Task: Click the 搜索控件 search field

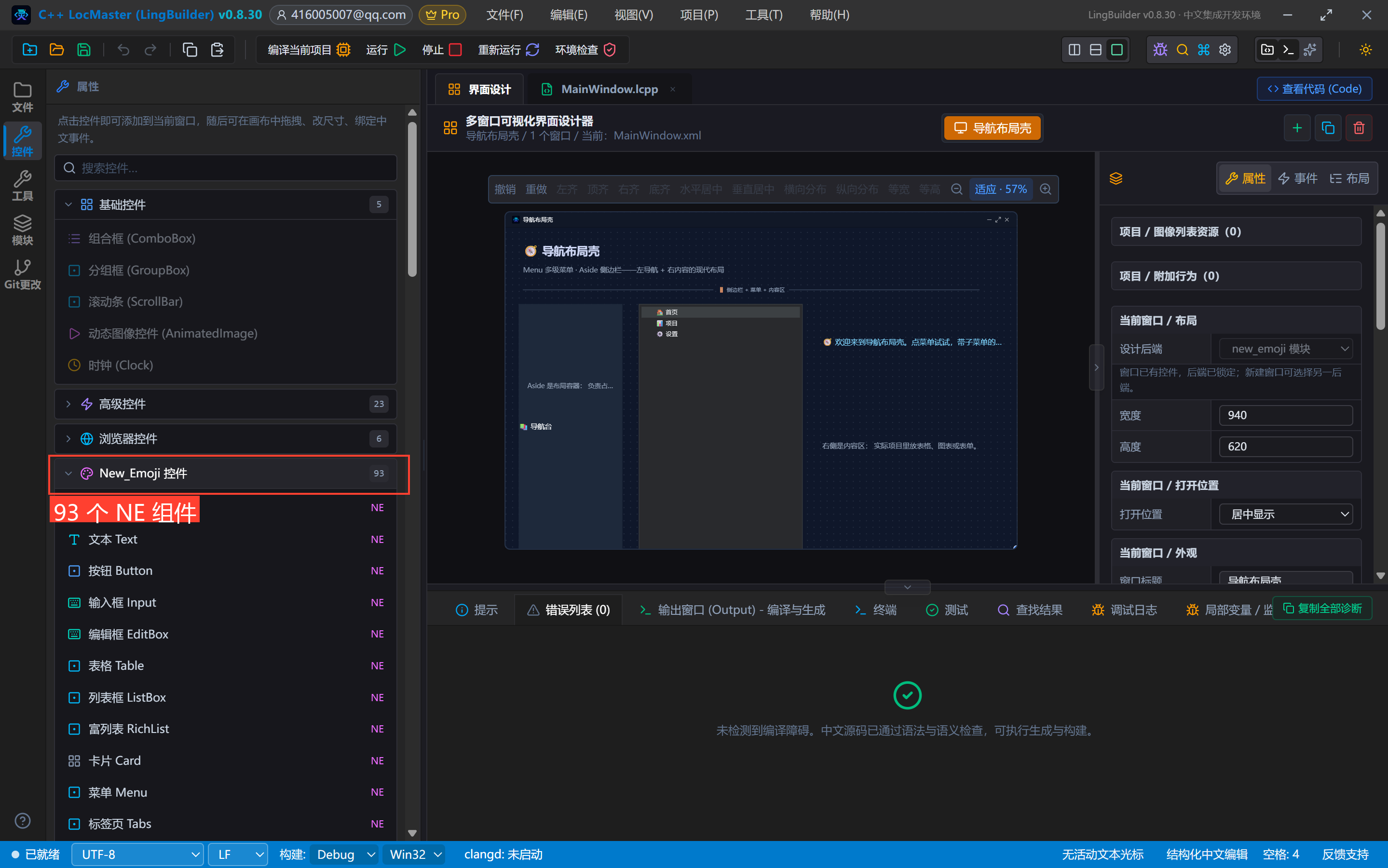Action: click(x=226, y=168)
